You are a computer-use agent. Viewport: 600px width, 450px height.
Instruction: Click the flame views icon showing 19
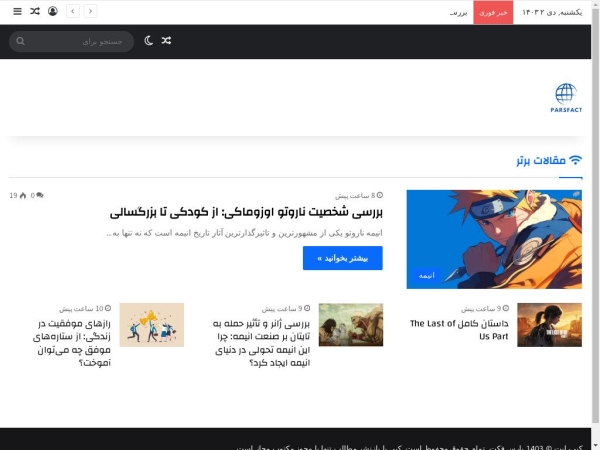(x=23, y=196)
